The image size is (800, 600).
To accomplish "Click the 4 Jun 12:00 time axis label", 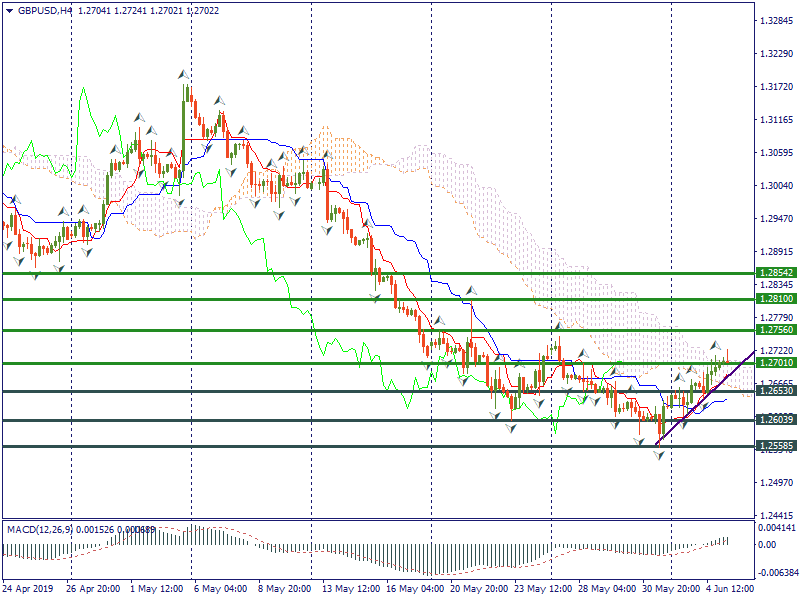I will tap(730, 589).
